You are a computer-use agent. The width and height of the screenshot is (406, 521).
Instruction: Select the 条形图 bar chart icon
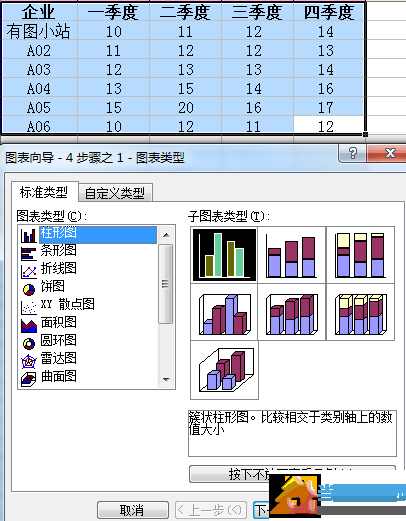[29, 254]
